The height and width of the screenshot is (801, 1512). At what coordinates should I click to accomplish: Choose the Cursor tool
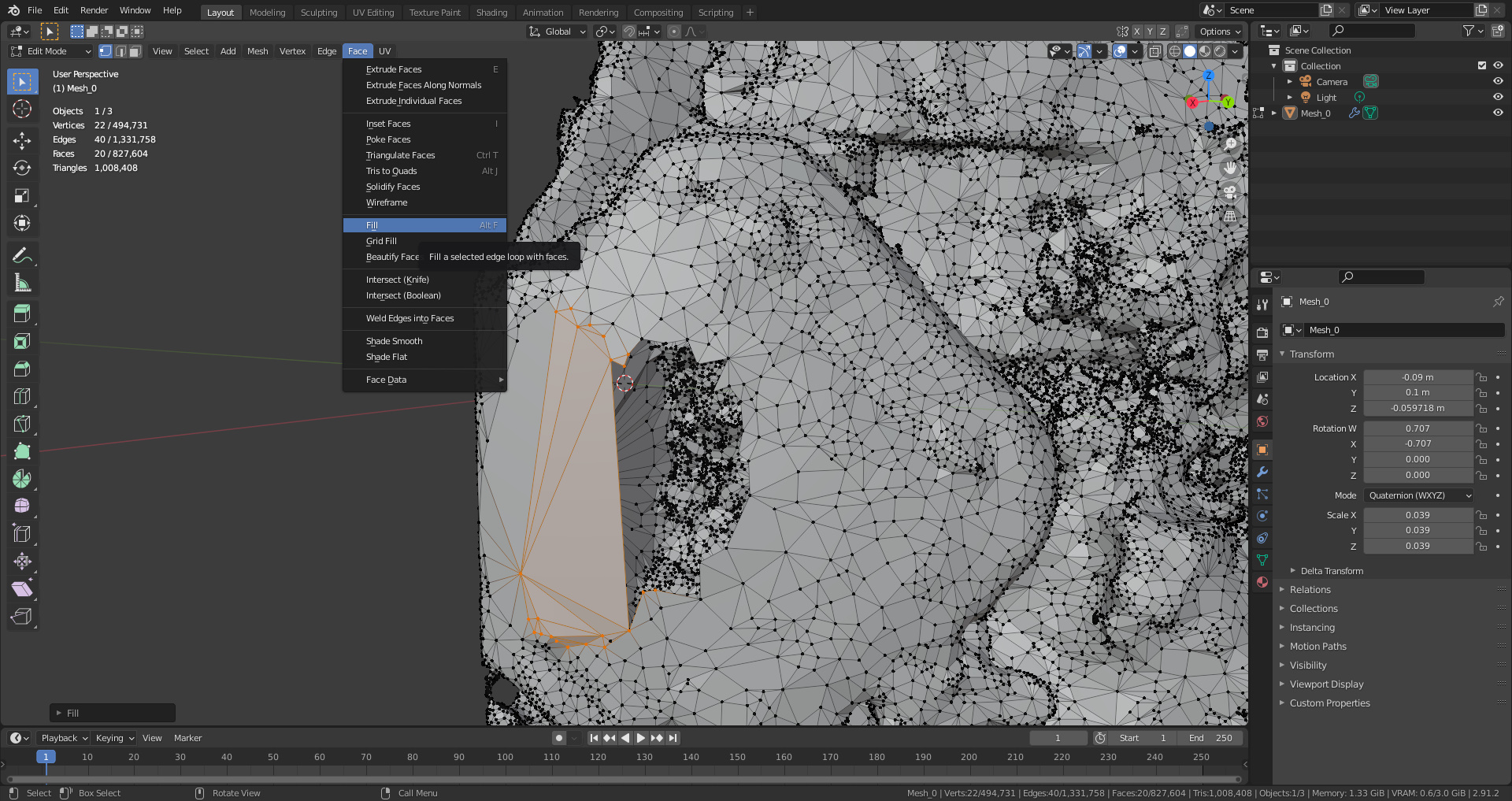click(22, 109)
